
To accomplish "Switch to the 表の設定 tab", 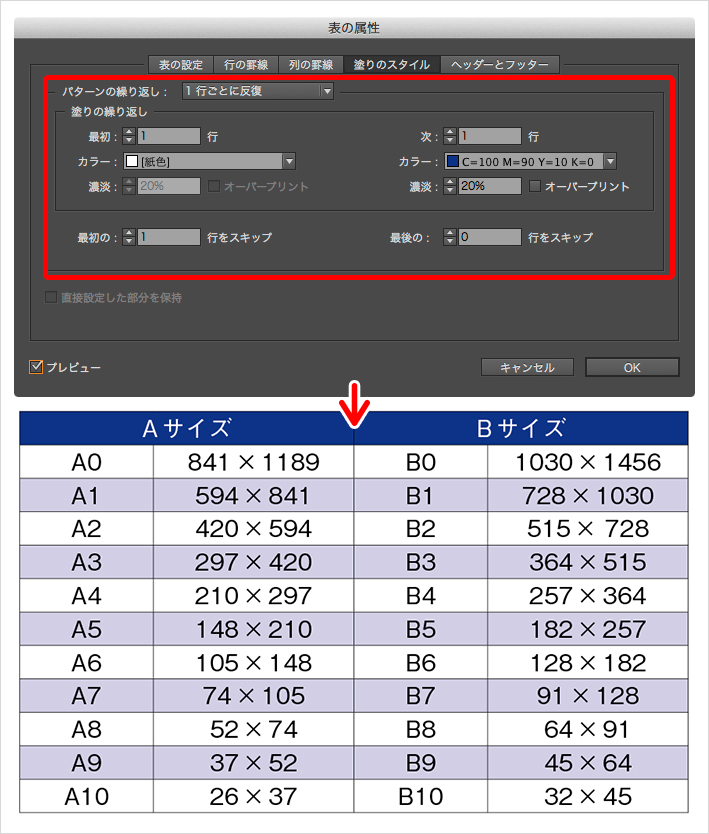I will click(x=181, y=64).
